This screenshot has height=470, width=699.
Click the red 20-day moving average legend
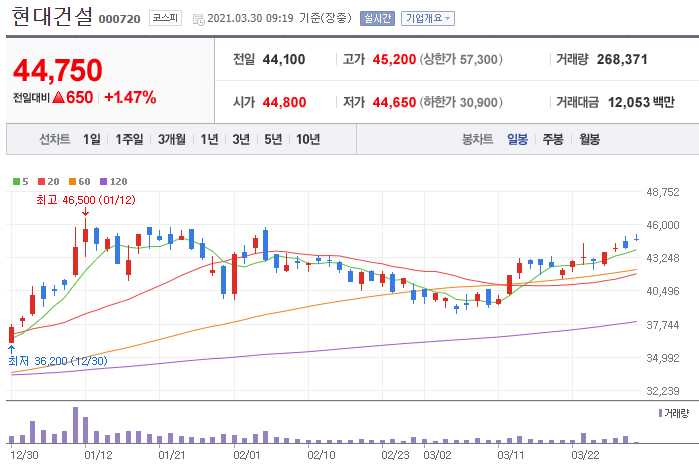(49, 181)
